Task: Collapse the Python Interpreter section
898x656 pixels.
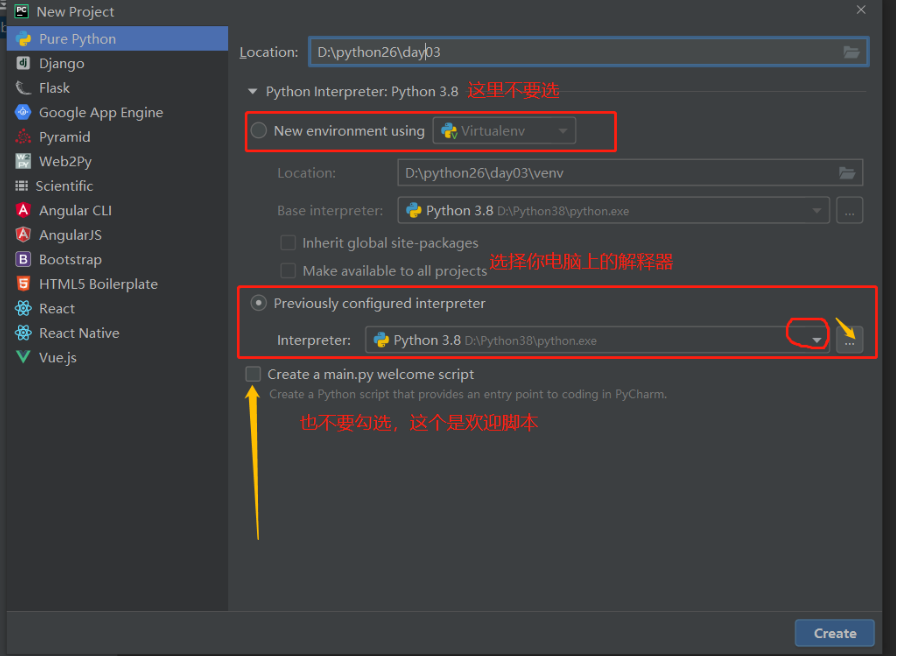Action: [252, 92]
